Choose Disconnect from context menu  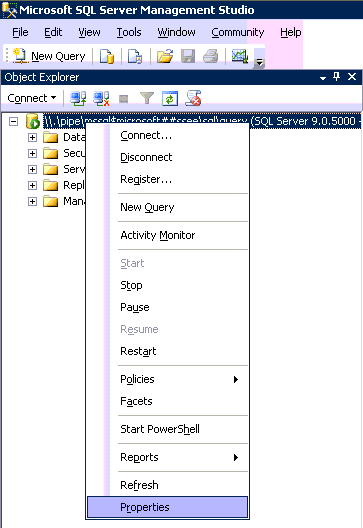(x=167, y=157)
